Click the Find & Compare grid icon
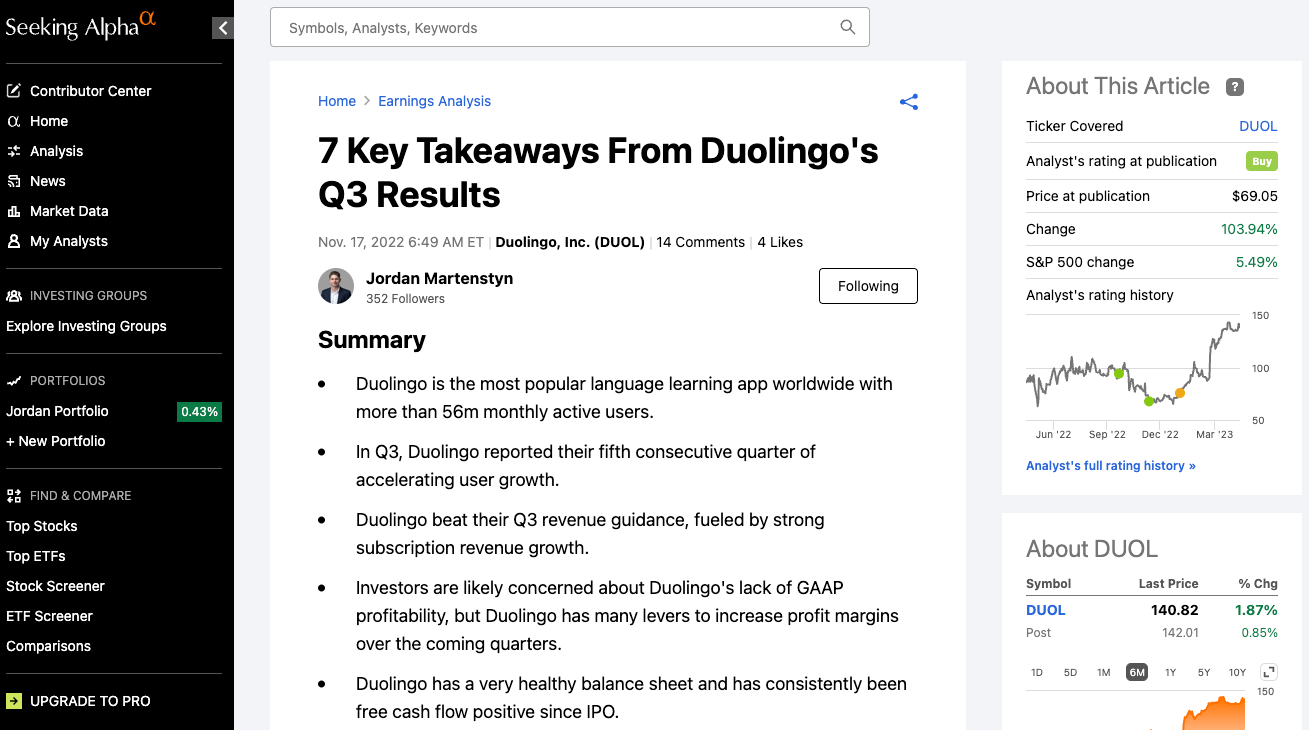This screenshot has width=1309, height=730. coord(14,496)
